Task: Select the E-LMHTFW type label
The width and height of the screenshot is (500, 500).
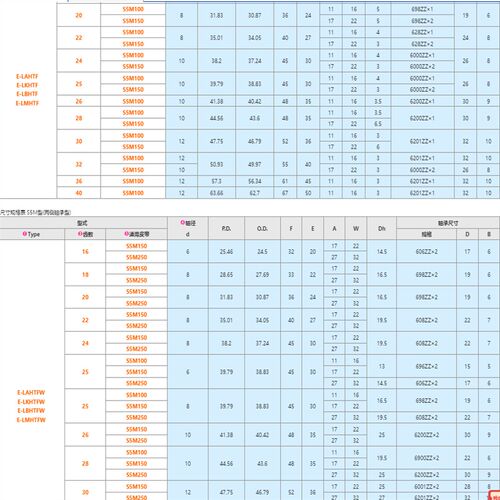Action: coord(31,420)
